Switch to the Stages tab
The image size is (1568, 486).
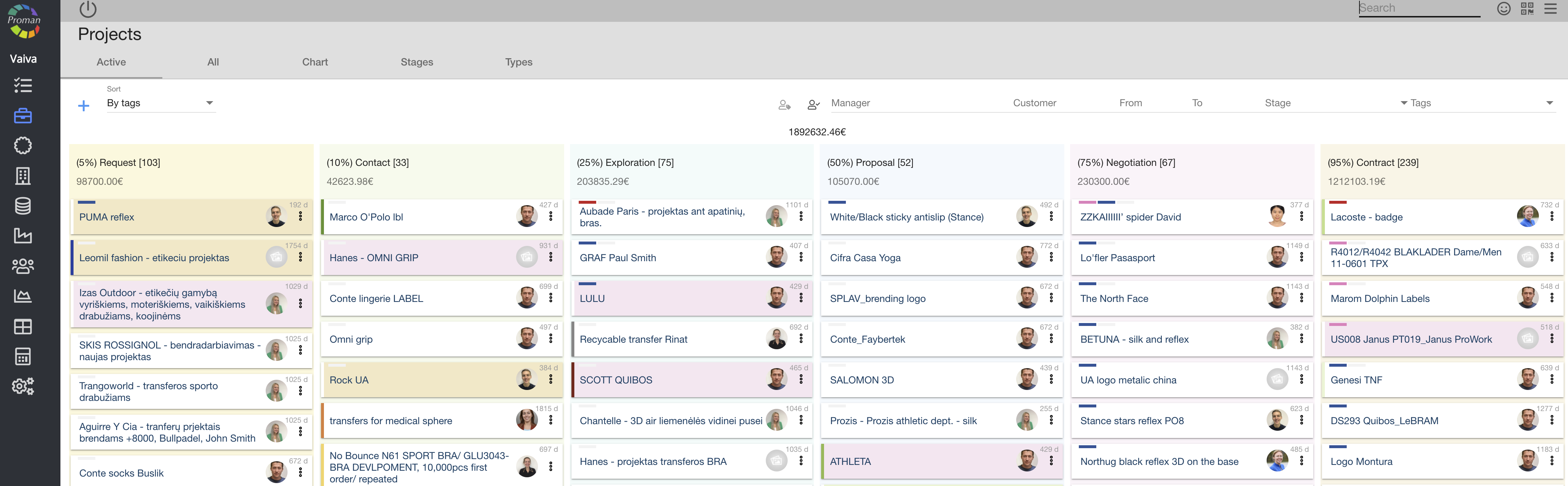416,62
